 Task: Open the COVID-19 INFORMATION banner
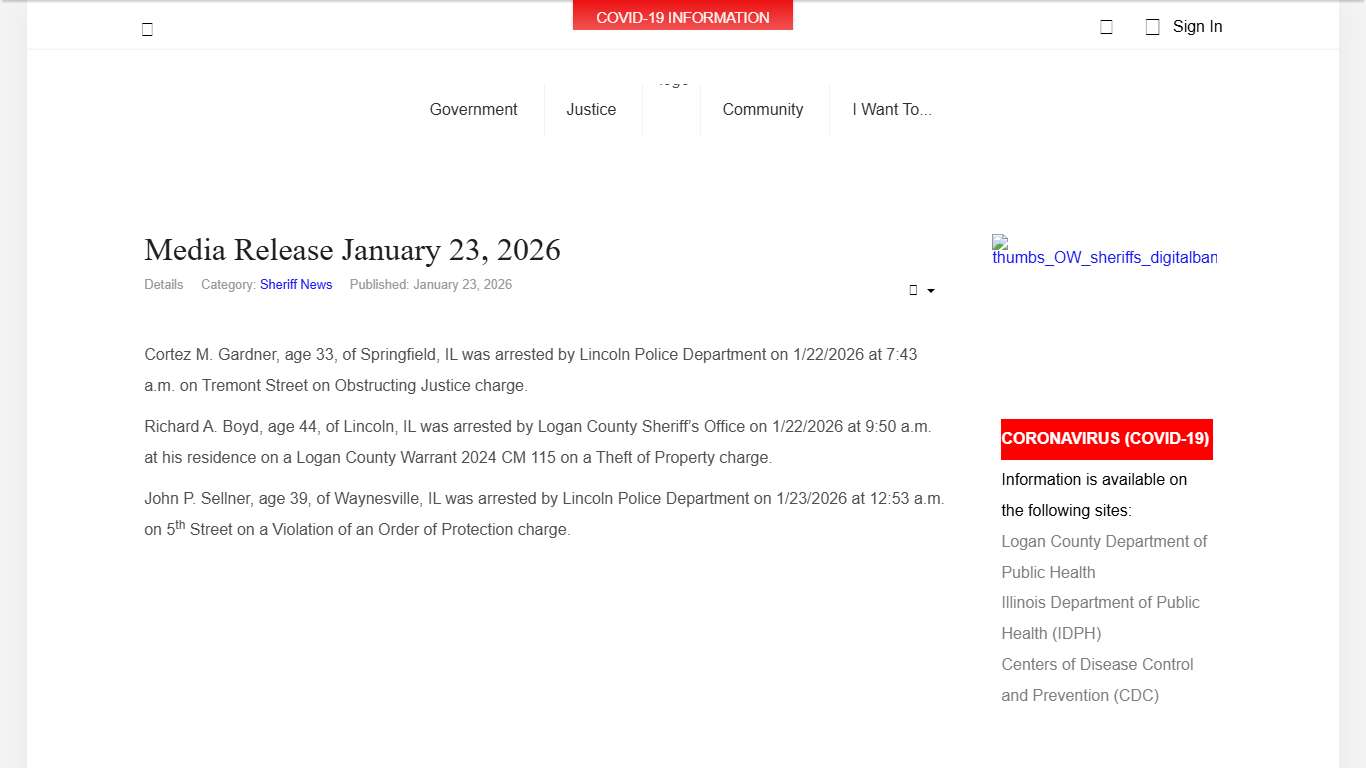[x=682, y=16]
